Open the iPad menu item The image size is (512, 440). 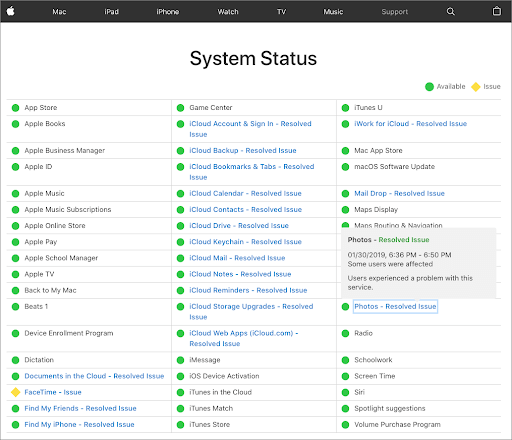click(x=111, y=12)
